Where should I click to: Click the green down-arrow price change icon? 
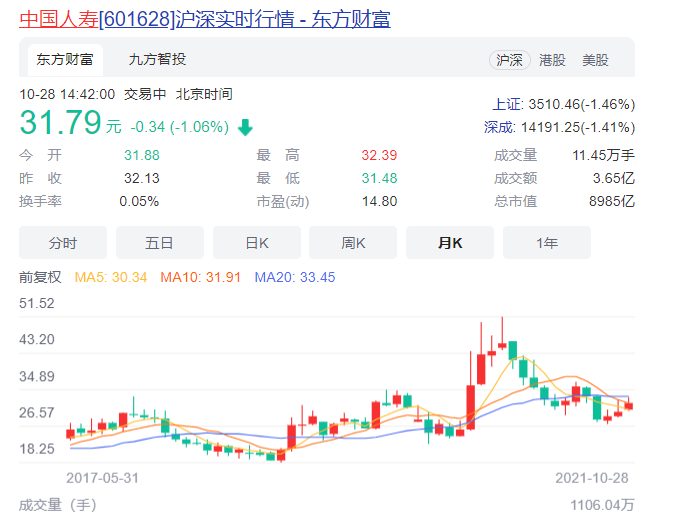tap(245, 127)
